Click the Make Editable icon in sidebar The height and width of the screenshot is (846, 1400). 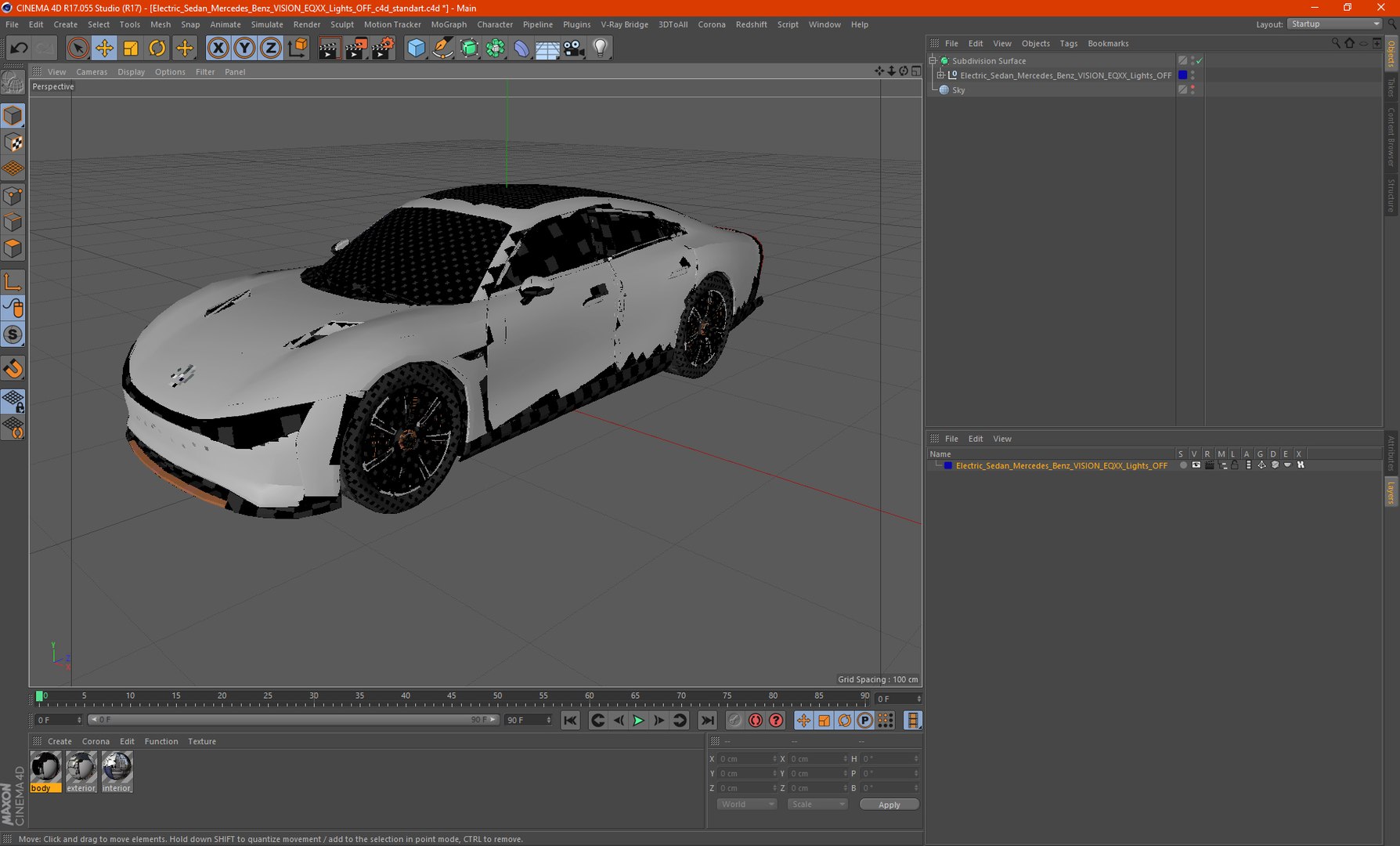click(13, 82)
